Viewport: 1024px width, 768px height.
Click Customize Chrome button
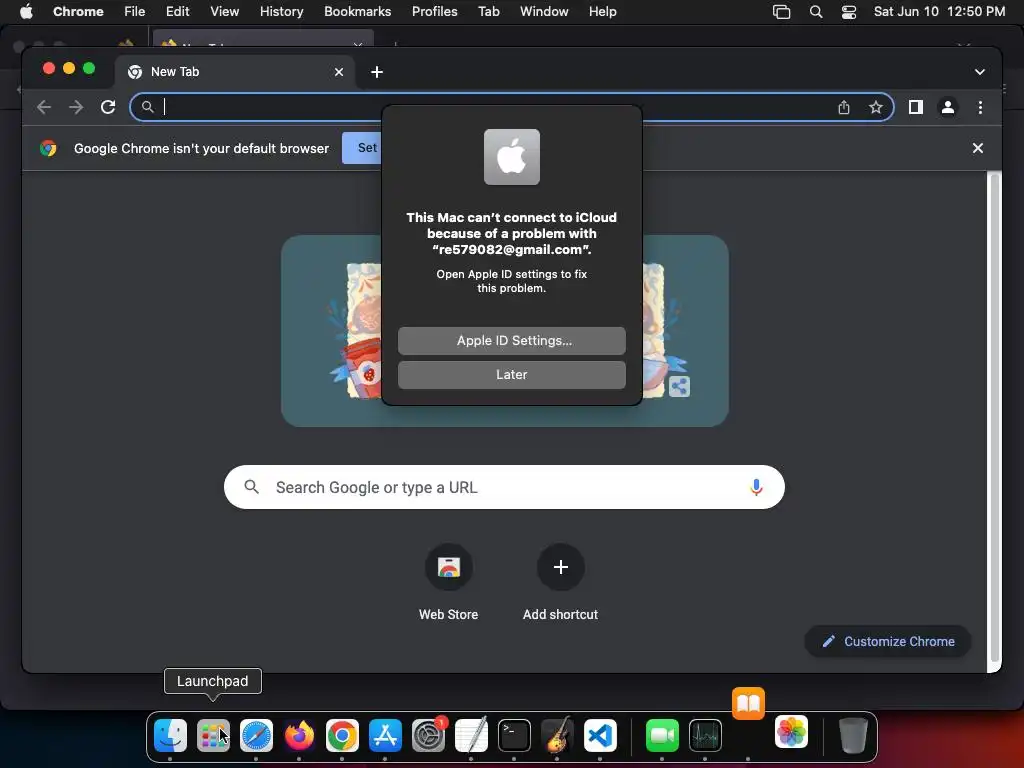click(x=888, y=641)
